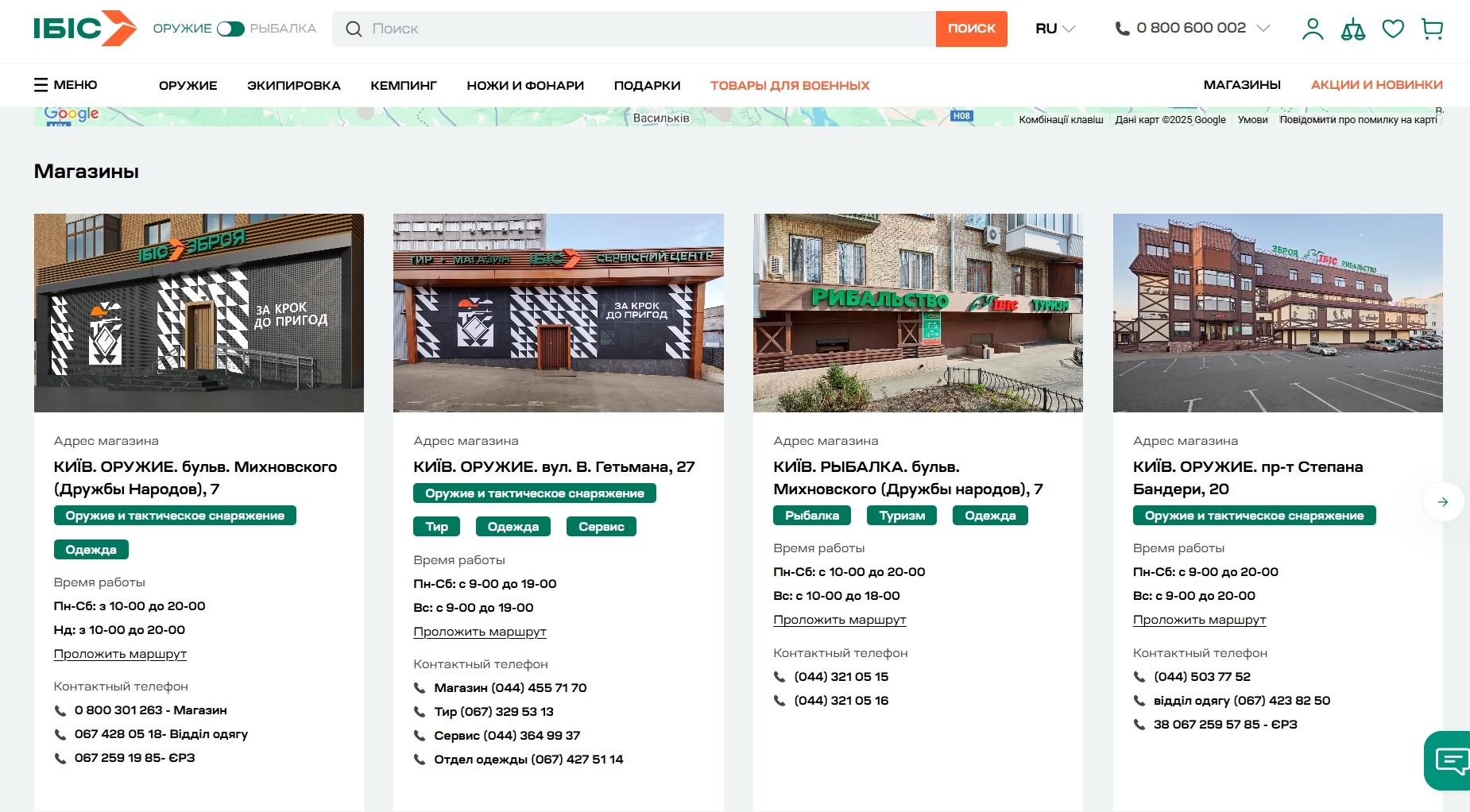Screen dimensions: 1470x812
Task: Expand the 0 800 600 002 phone dropdown
Action: coord(1263,29)
